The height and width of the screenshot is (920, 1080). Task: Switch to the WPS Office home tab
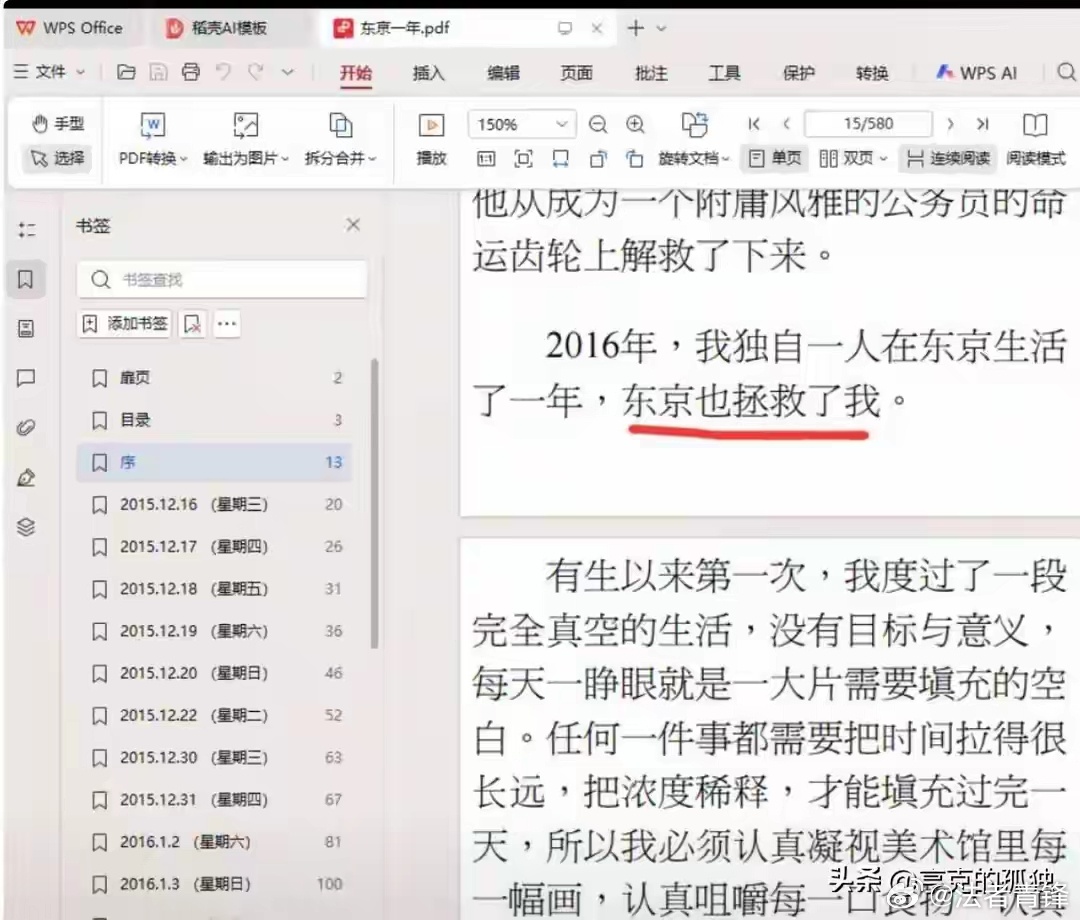click(70, 28)
